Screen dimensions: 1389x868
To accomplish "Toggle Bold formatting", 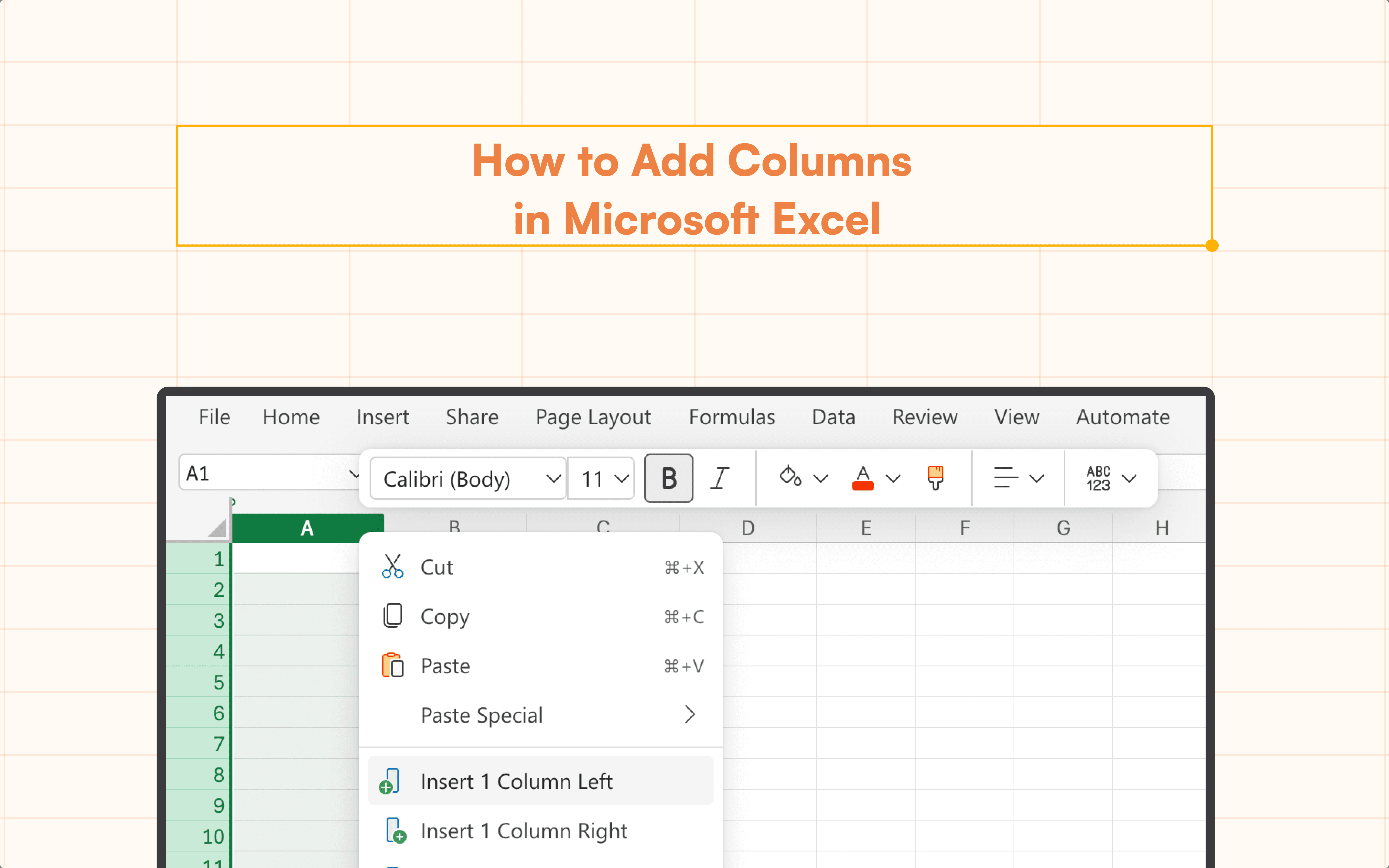I will click(x=669, y=478).
